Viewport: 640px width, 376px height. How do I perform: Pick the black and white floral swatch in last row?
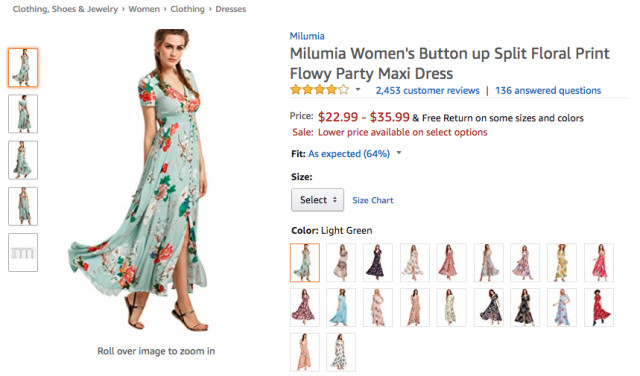click(341, 352)
